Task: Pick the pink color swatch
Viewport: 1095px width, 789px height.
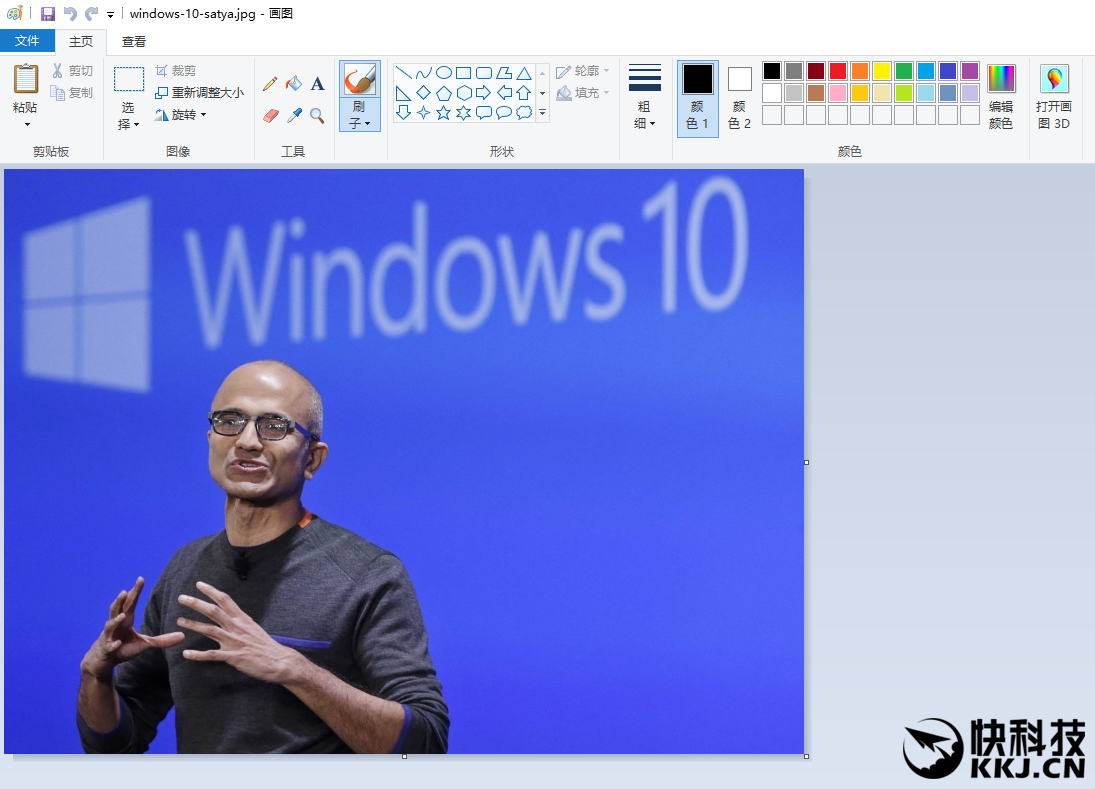Action: click(x=838, y=93)
